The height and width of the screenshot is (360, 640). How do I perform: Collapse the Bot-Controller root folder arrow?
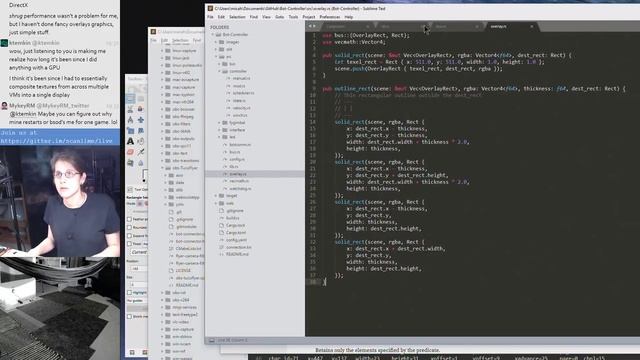(213, 35)
